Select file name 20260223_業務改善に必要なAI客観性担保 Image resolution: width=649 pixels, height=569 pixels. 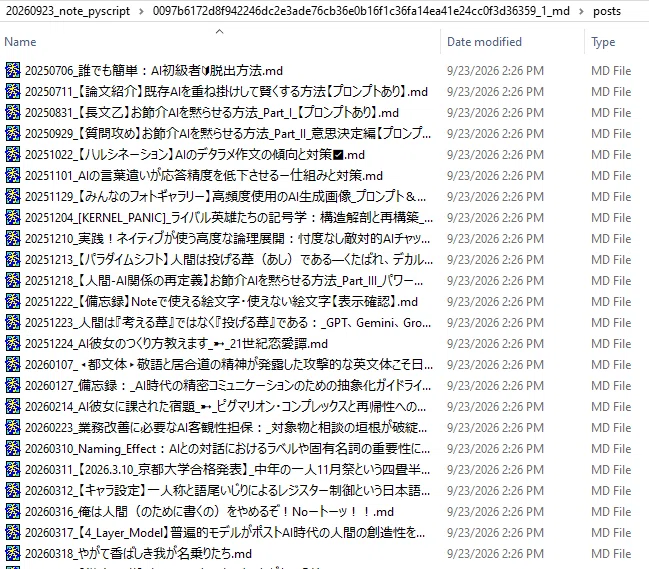(x=226, y=427)
